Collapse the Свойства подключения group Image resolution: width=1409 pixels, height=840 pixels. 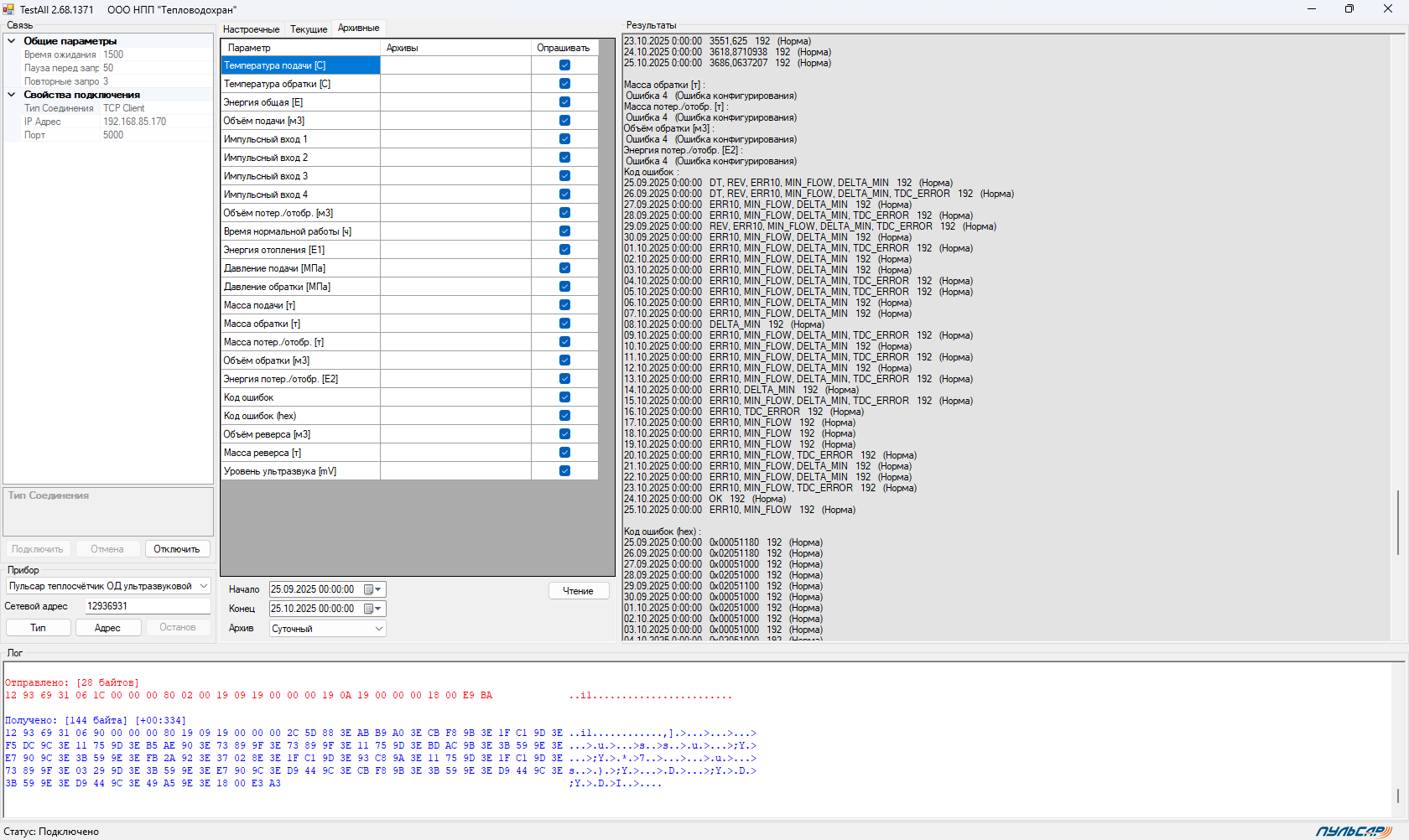(12, 95)
